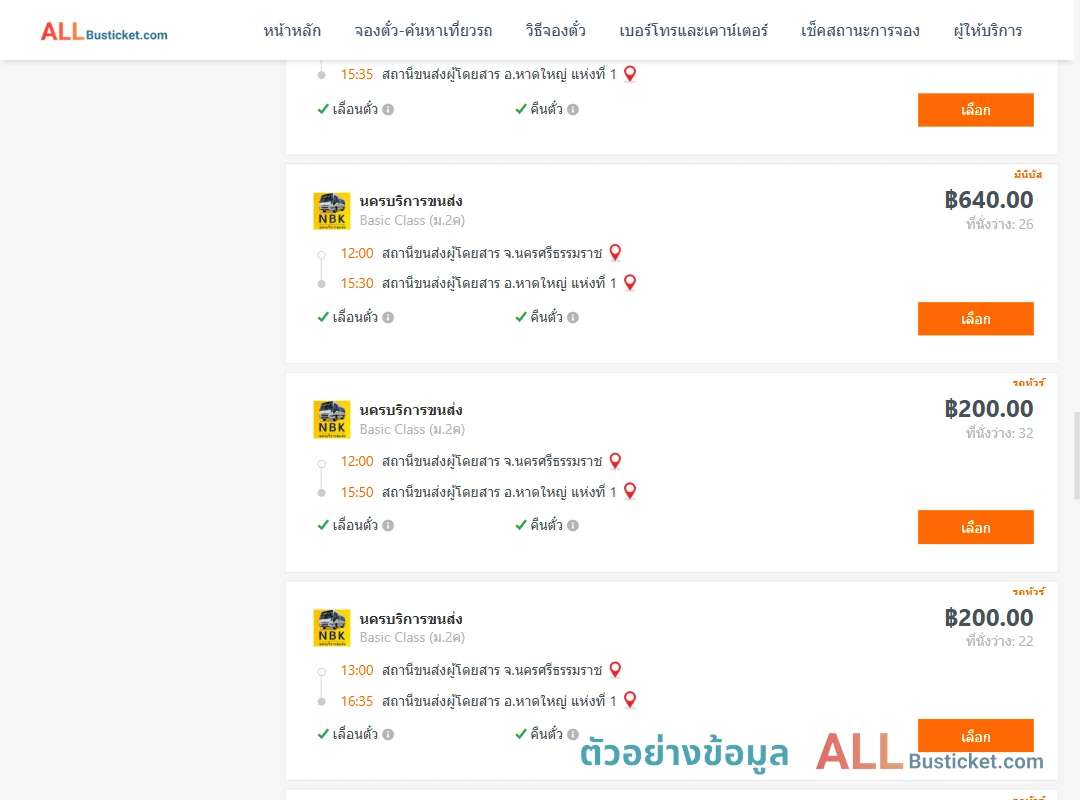Click เลือก button for the 12:00–15:50 trip
Screen dimensions: 1080x800
click(975, 528)
